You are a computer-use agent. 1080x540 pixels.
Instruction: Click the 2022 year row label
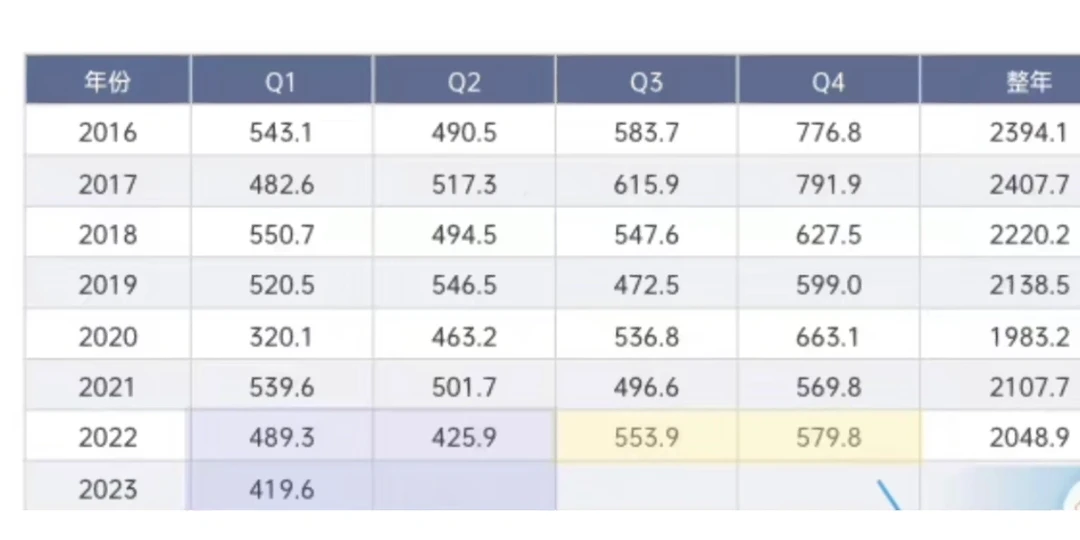click(107, 437)
